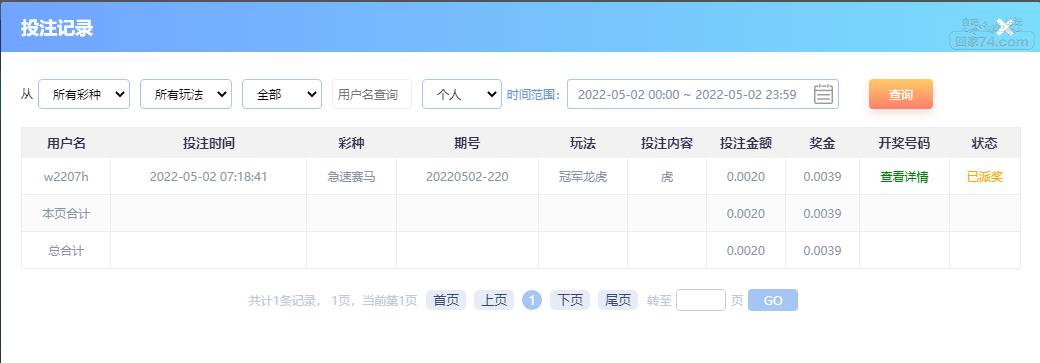This screenshot has width=1040, height=363.
Task: Open 查看详情 link for w2207h
Action: point(904,177)
